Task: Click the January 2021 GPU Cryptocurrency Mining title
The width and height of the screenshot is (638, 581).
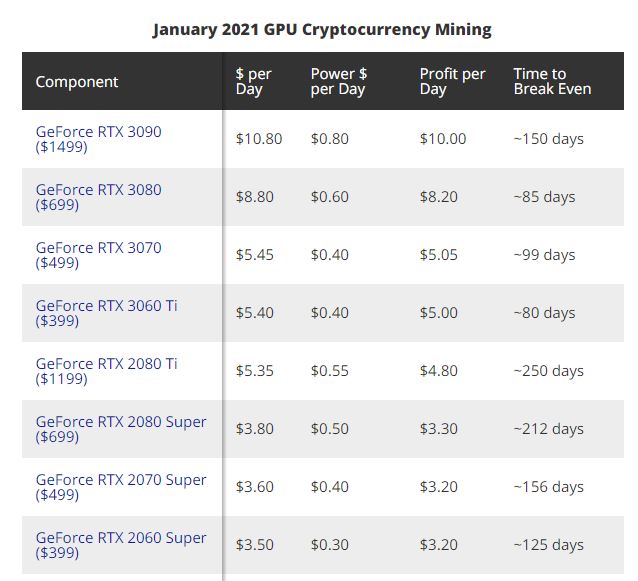Action: (x=322, y=30)
